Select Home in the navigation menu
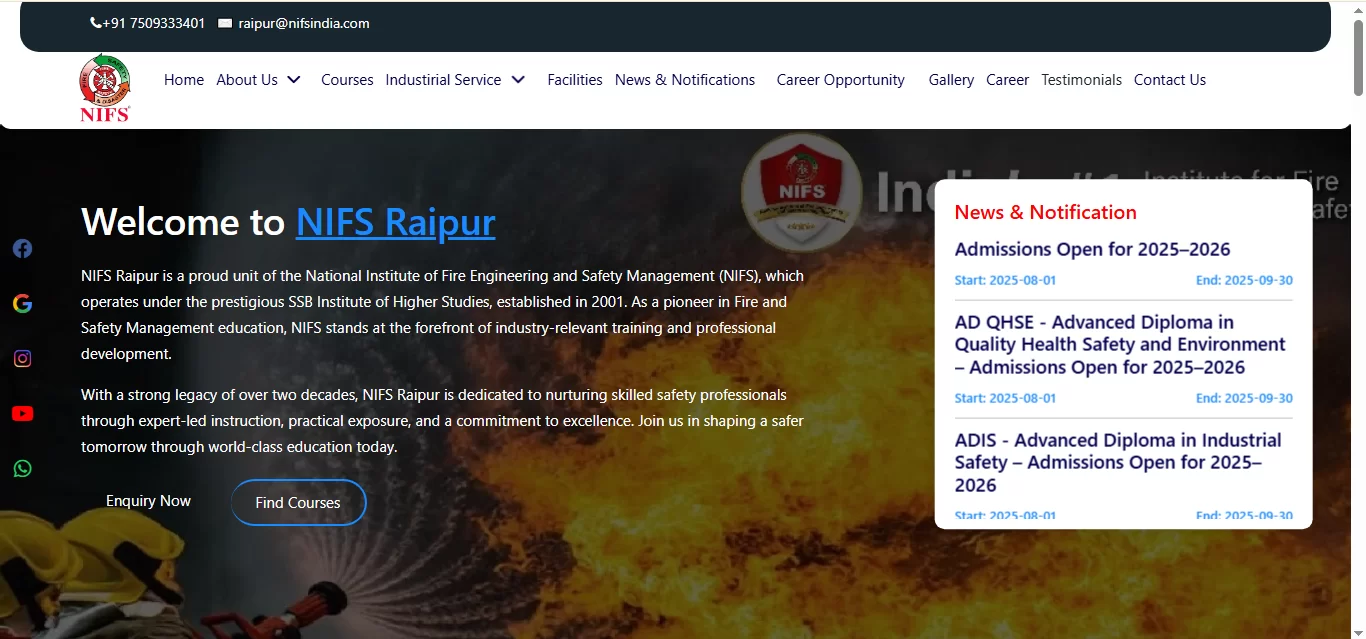The image size is (1366, 639). click(184, 79)
